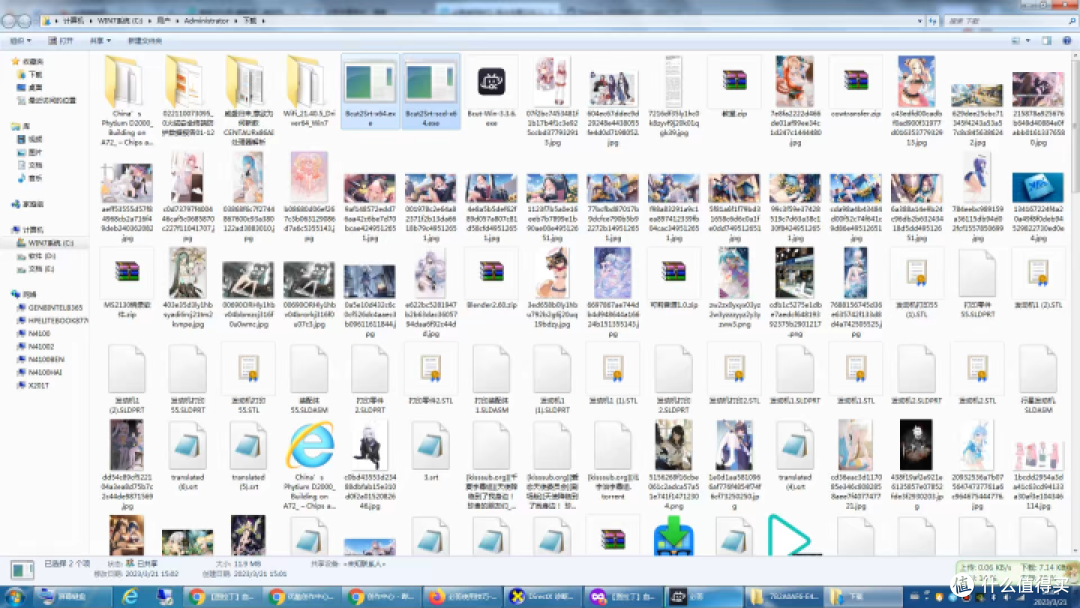
Task: Select the green download arrow application icon
Action: 673,536
